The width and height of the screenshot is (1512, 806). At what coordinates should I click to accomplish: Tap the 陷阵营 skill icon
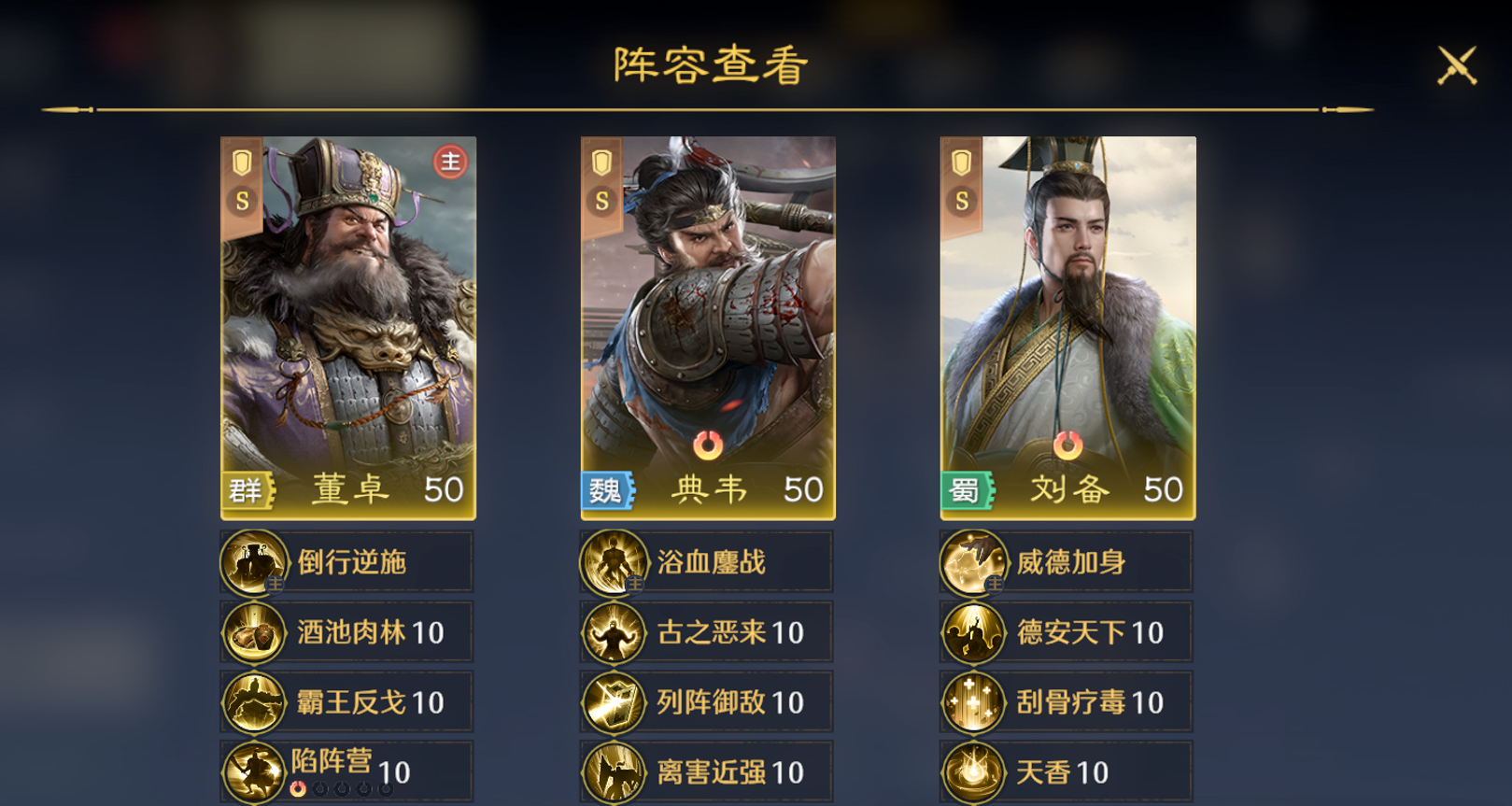253,772
